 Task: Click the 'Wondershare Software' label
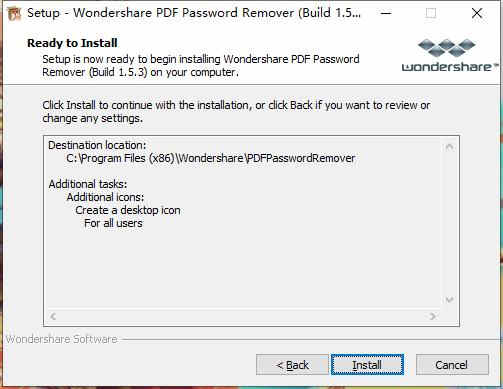pos(62,339)
